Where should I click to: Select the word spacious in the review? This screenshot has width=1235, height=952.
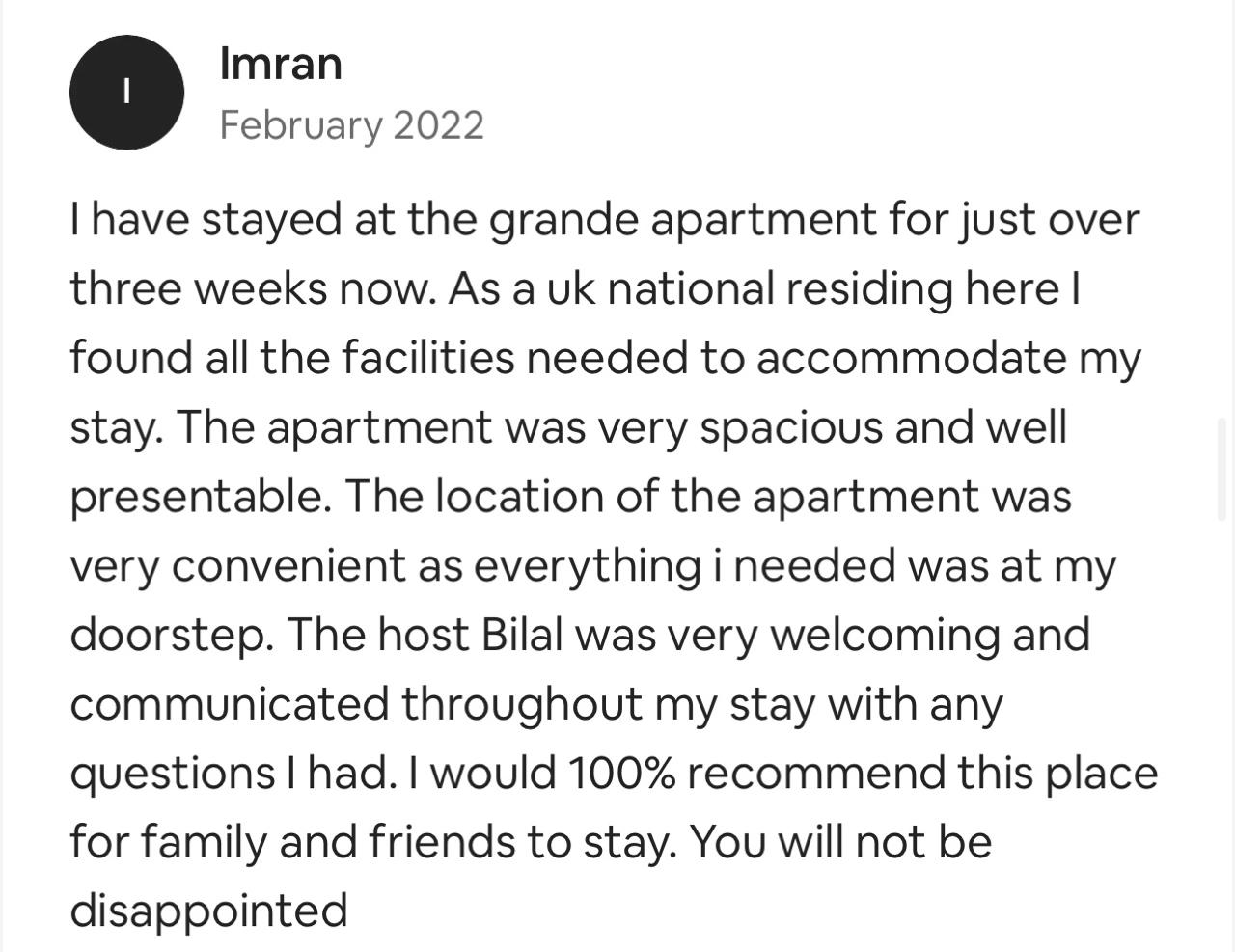(x=790, y=428)
